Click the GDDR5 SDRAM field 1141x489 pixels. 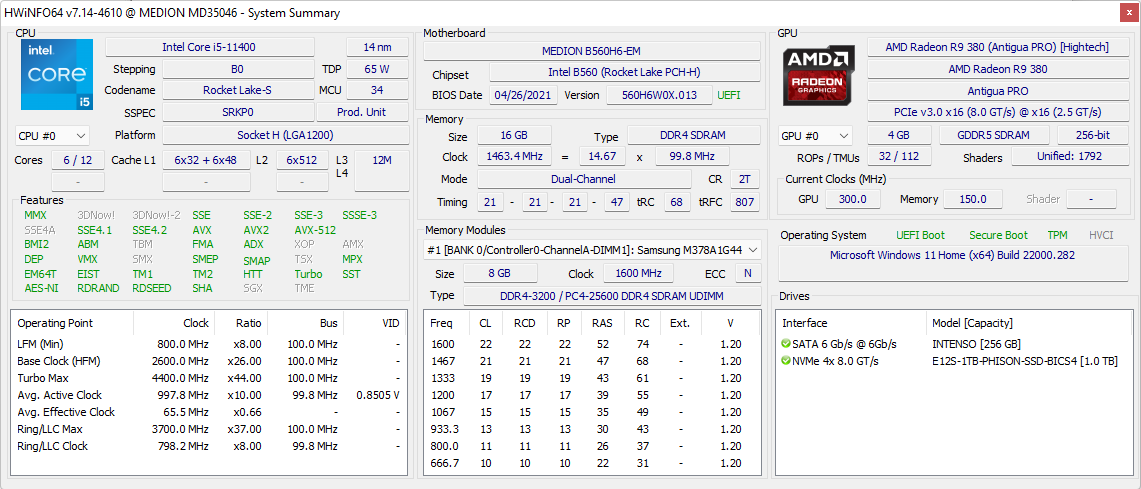(994, 135)
